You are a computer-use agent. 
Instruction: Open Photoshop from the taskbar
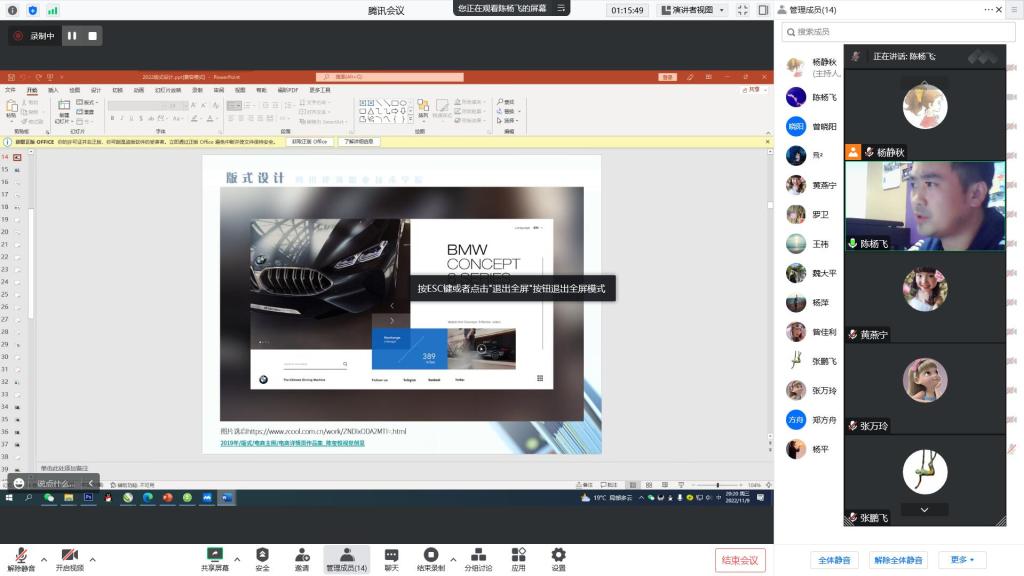pos(88,498)
